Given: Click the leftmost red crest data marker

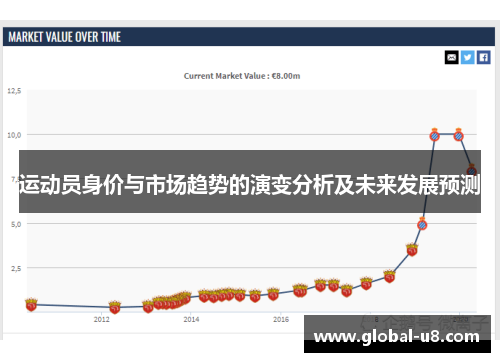Looking at the screenshot, I should coord(31,305).
